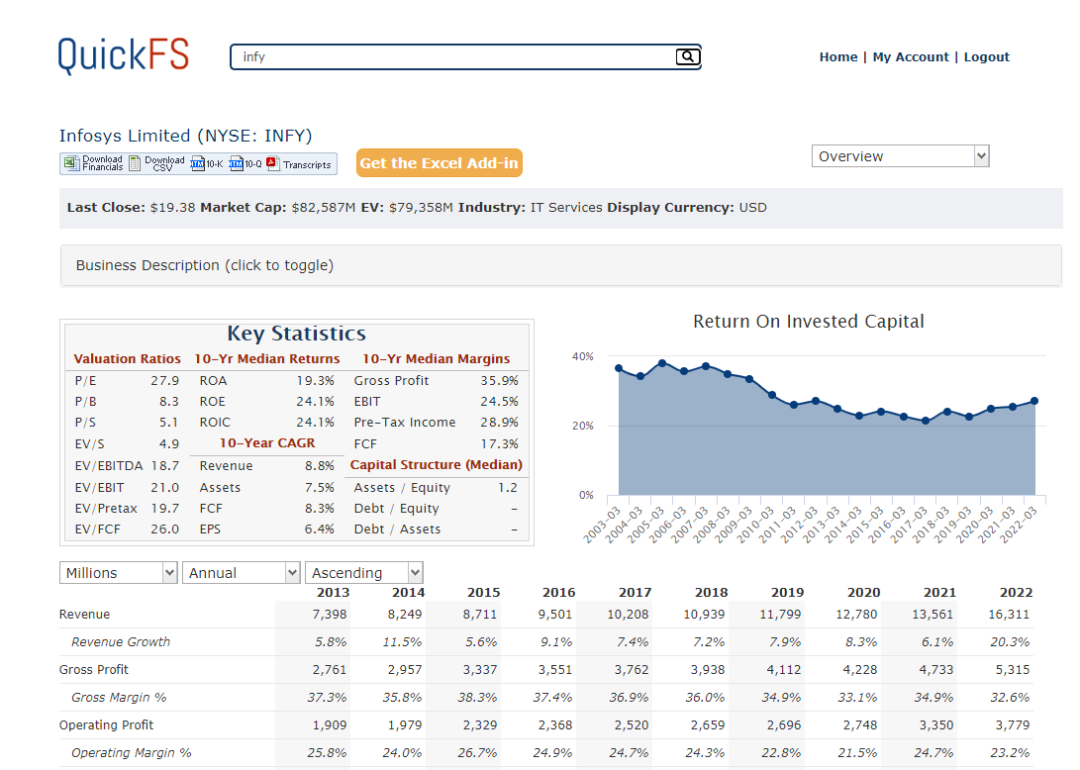The width and height of the screenshot is (1080, 770).
Task: Open the My Account link
Action: [910, 57]
